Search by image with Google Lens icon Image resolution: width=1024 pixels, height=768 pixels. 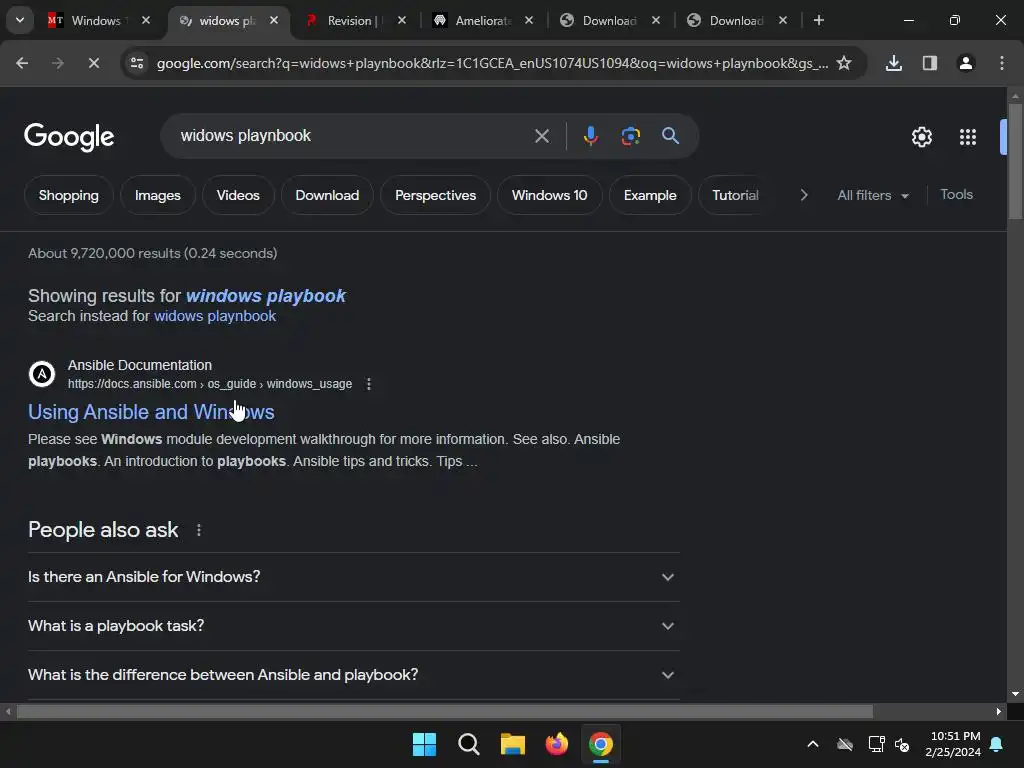point(630,136)
